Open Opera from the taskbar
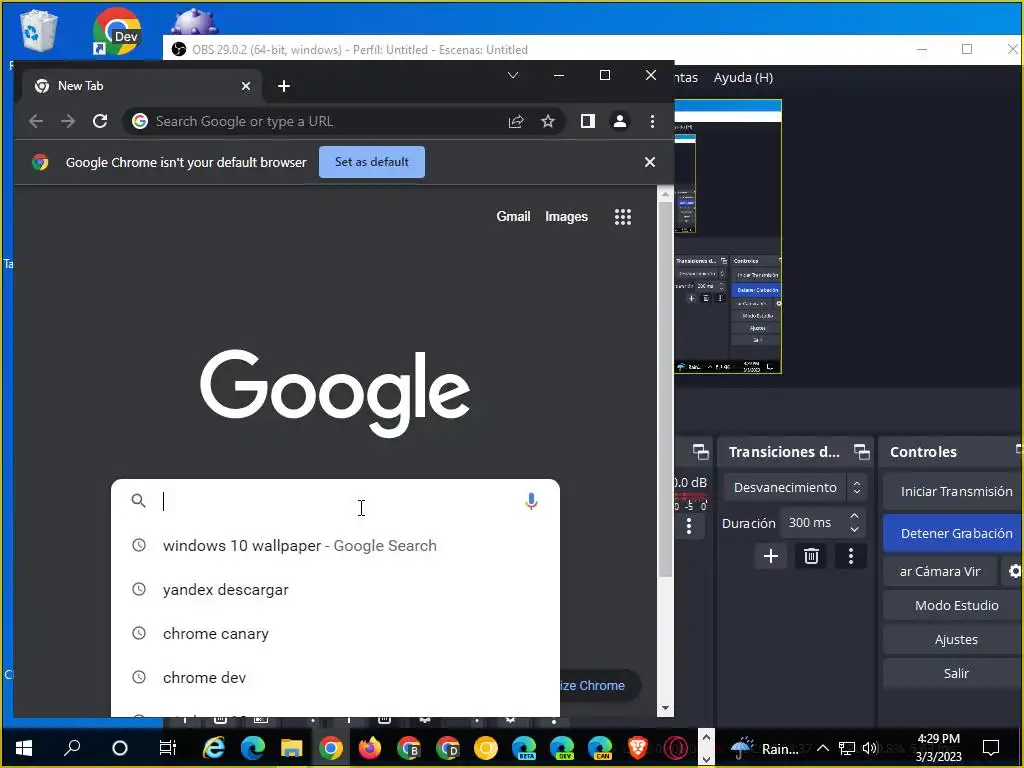Image resolution: width=1024 pixels, height=768 pixels. point(677,748)
